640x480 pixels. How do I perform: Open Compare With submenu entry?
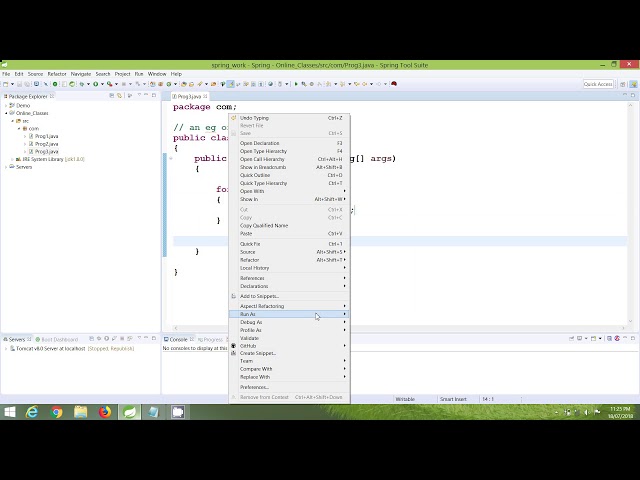(289, 369)
